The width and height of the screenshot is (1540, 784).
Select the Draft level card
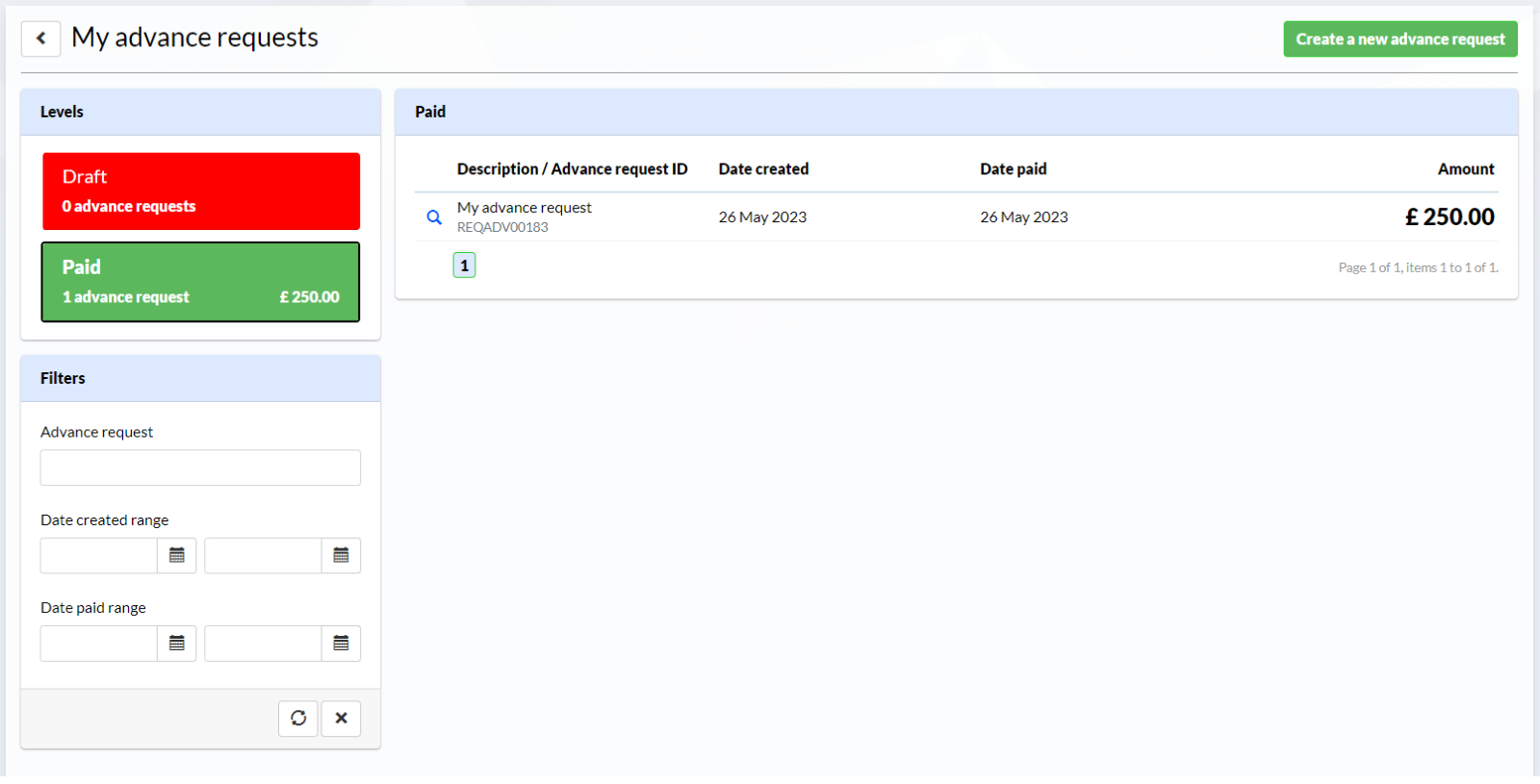coord(201,191)
